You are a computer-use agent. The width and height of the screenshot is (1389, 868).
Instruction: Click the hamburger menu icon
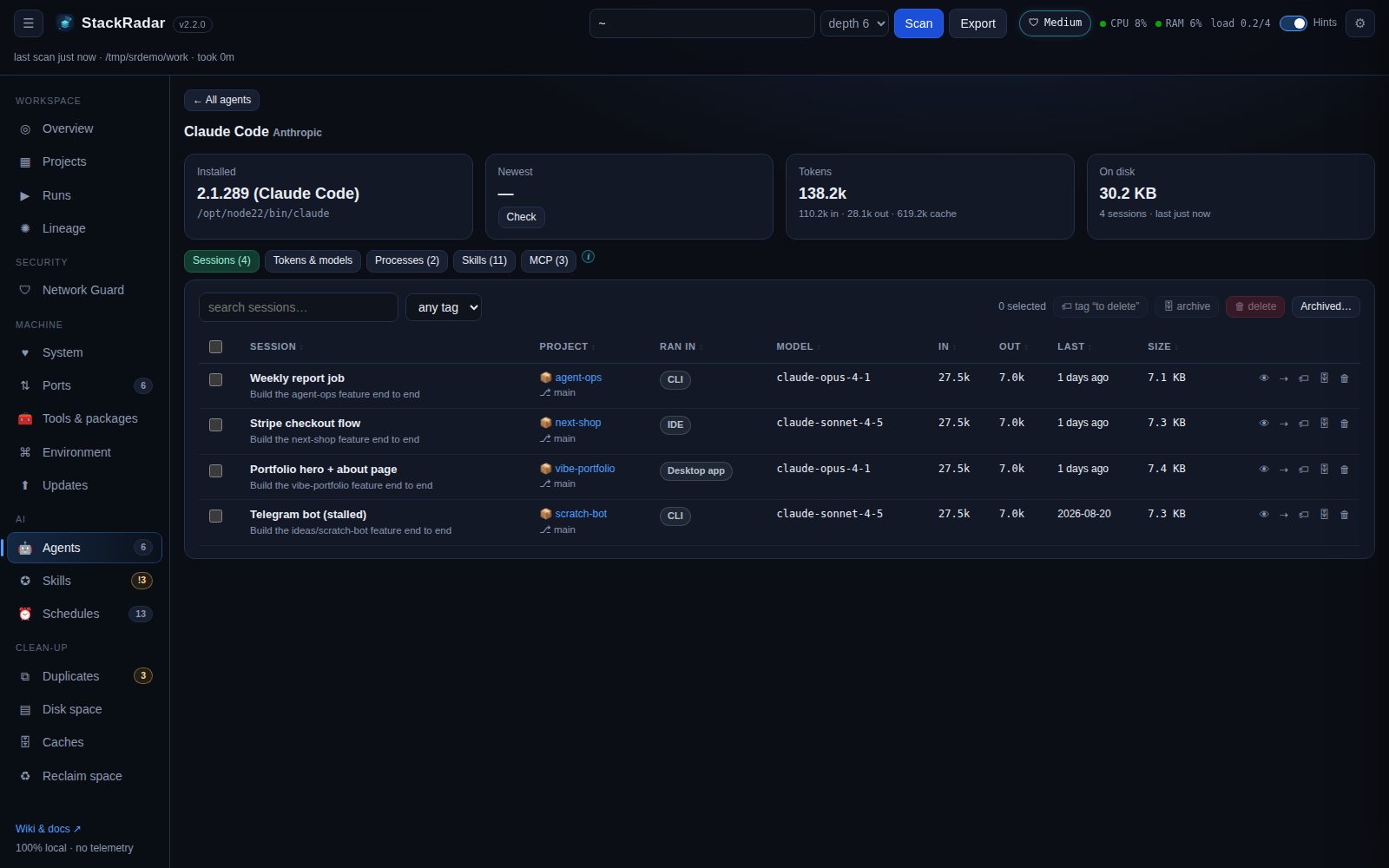tap(29, 23)
